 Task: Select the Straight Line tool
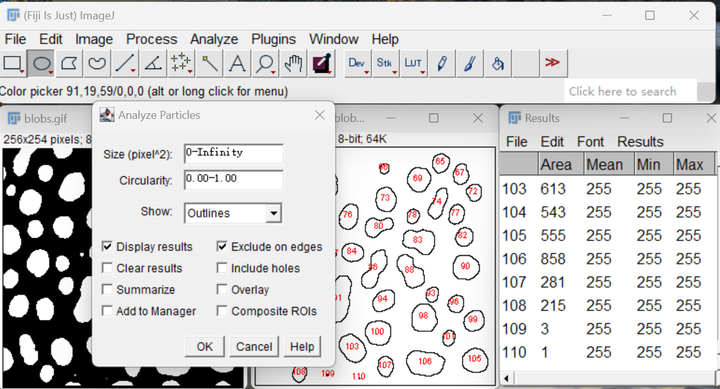[x=125, y=63]
